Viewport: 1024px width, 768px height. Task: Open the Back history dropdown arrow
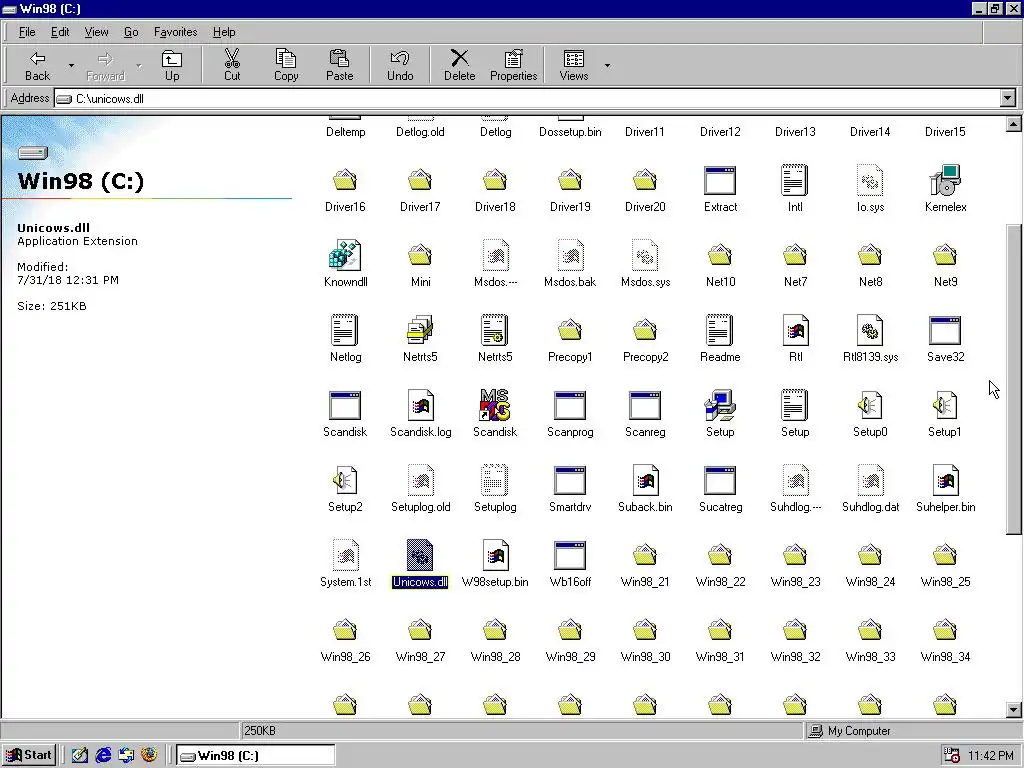pyautogui.click(x=71, y=65)
